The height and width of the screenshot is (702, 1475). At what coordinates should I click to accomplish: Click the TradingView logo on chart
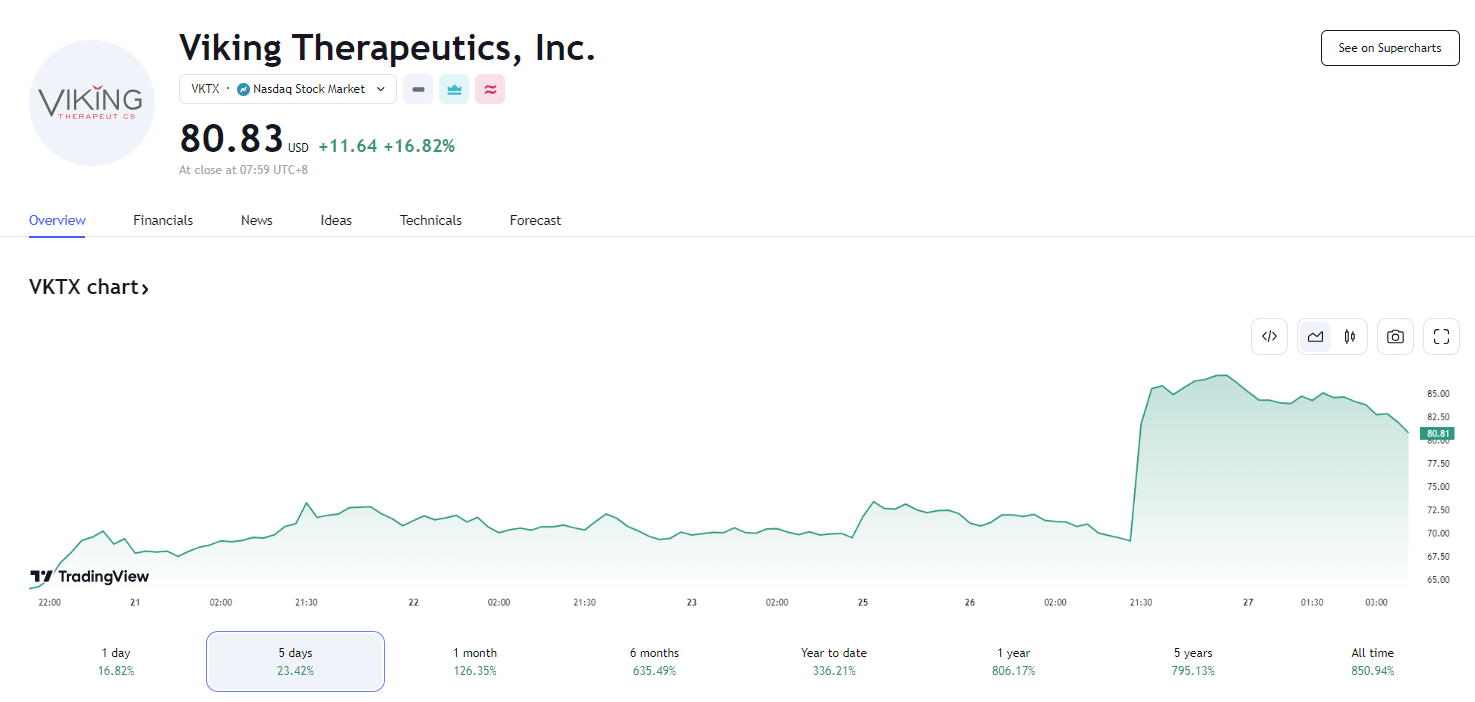[90, 576]
